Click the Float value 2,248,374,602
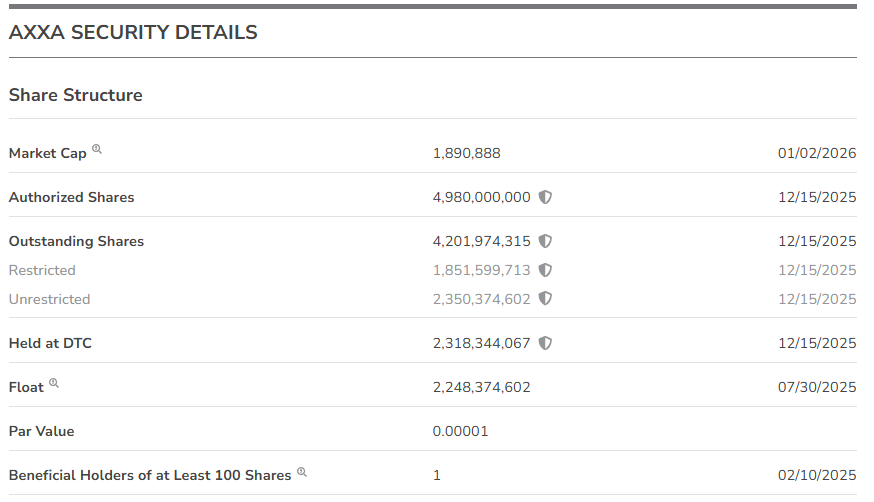Image resolution: width=874 pixels, height=502 pixels. click(x=482, y=387)
